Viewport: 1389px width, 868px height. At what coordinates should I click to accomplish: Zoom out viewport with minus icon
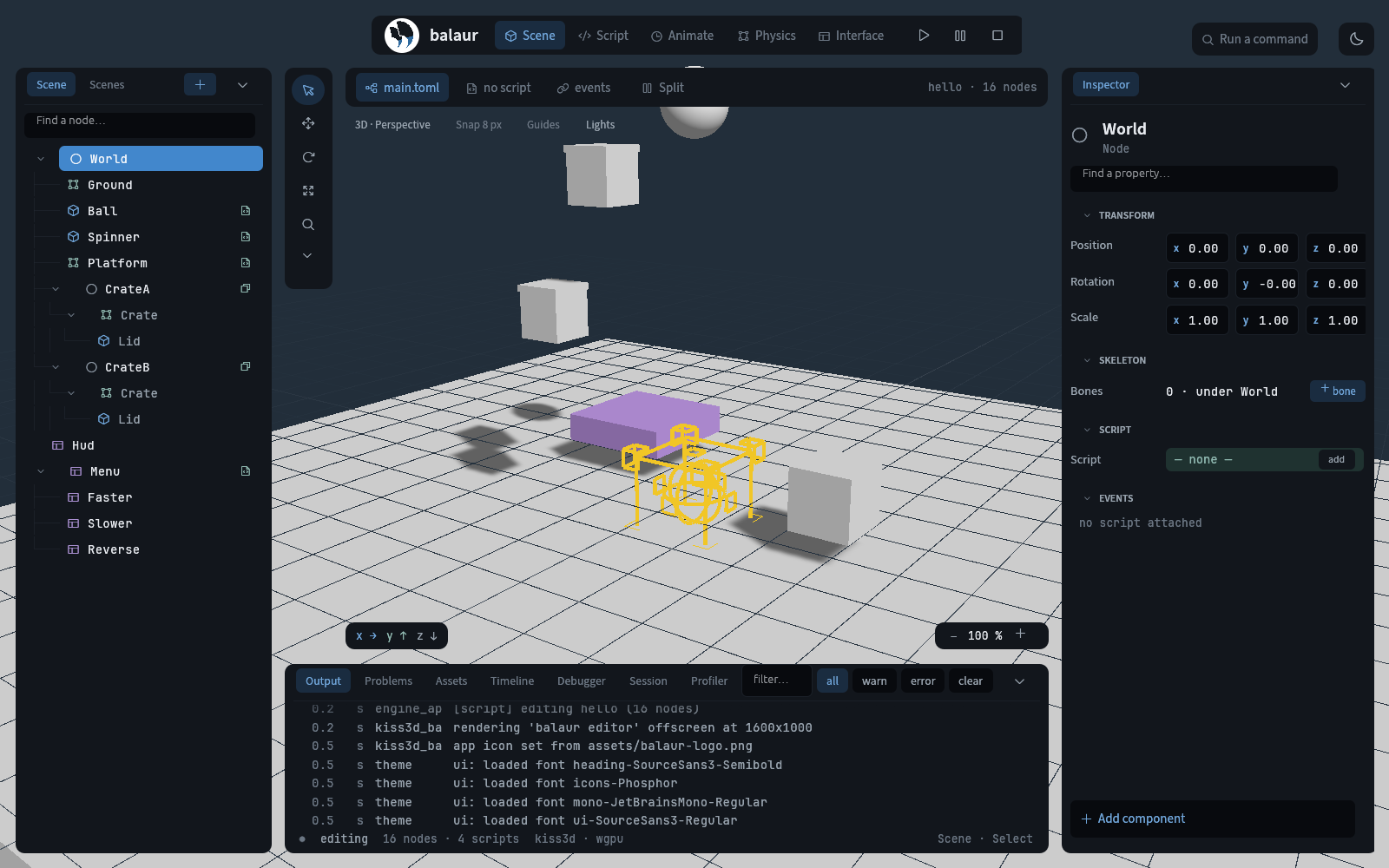coord(953,636)
